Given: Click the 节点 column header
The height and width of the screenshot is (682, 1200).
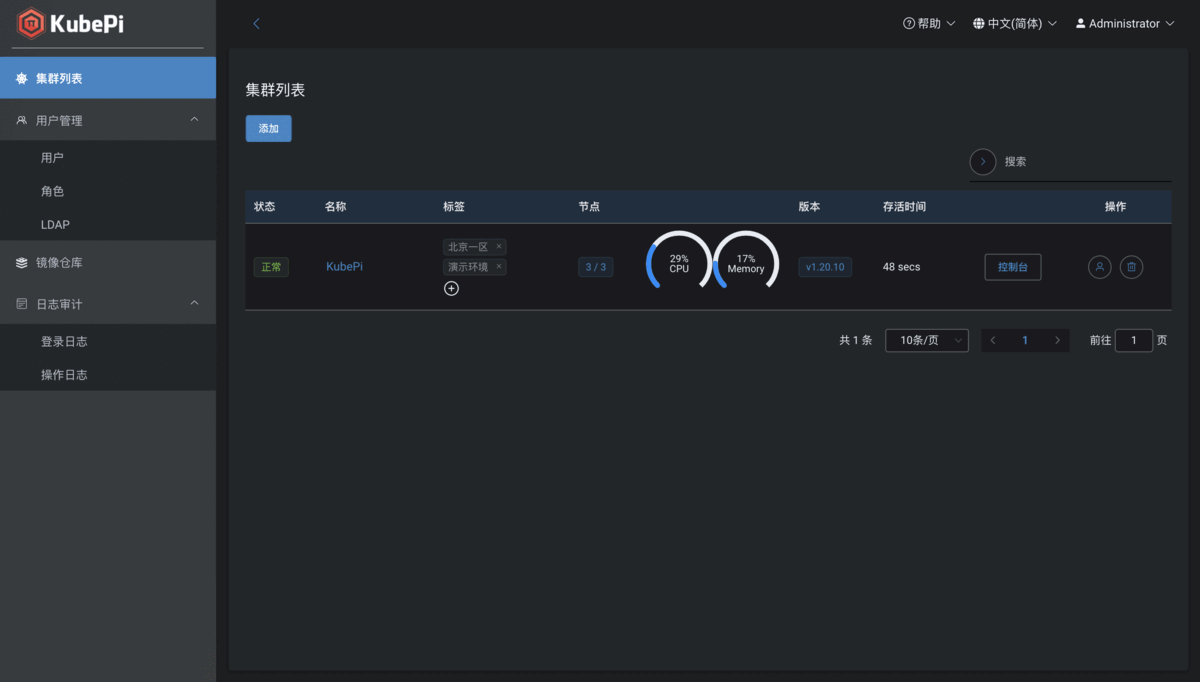Looking at the screenshot, I should tap(589, 207).
